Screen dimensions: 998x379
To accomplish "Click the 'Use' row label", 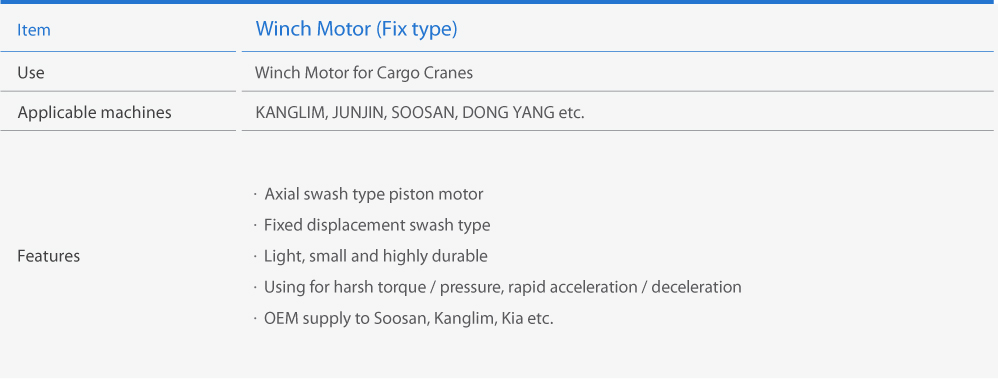I will click(31, 73).
